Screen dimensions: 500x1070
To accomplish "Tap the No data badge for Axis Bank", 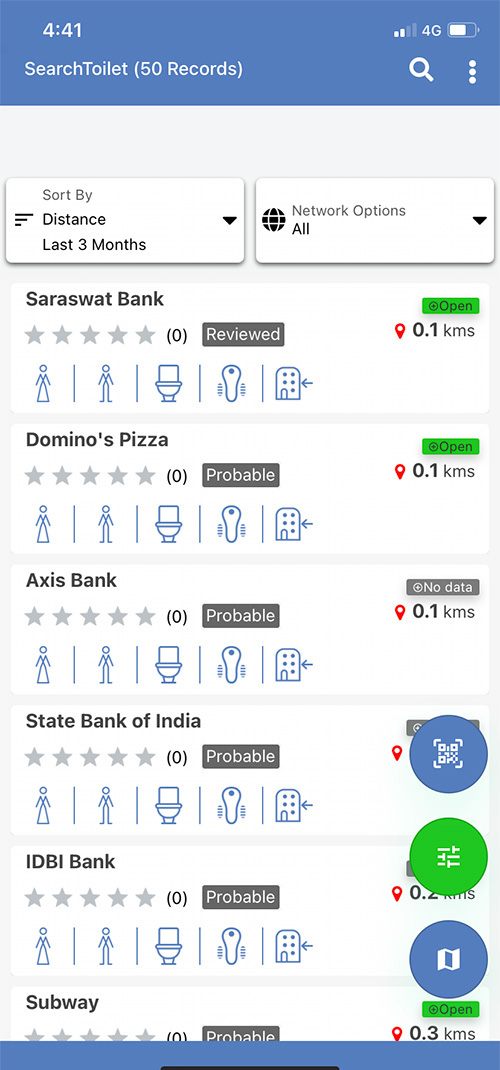I will [443, 587].
